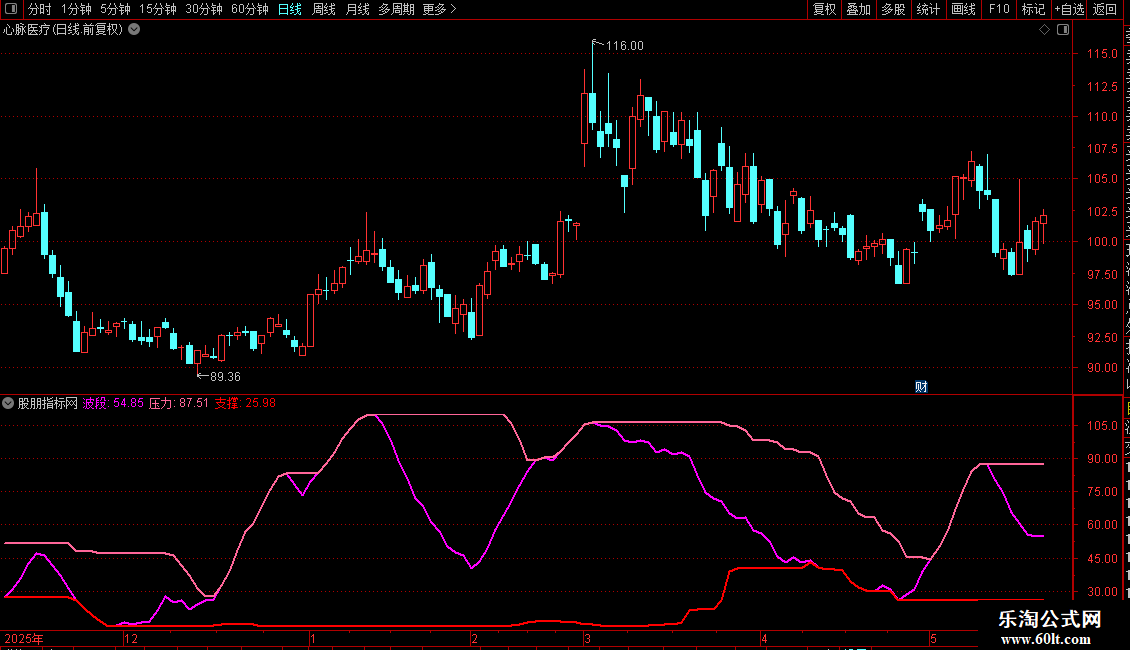1130x650 pixels.
Task: Click the 支撑: 25.98 value label
Action: 245,404
